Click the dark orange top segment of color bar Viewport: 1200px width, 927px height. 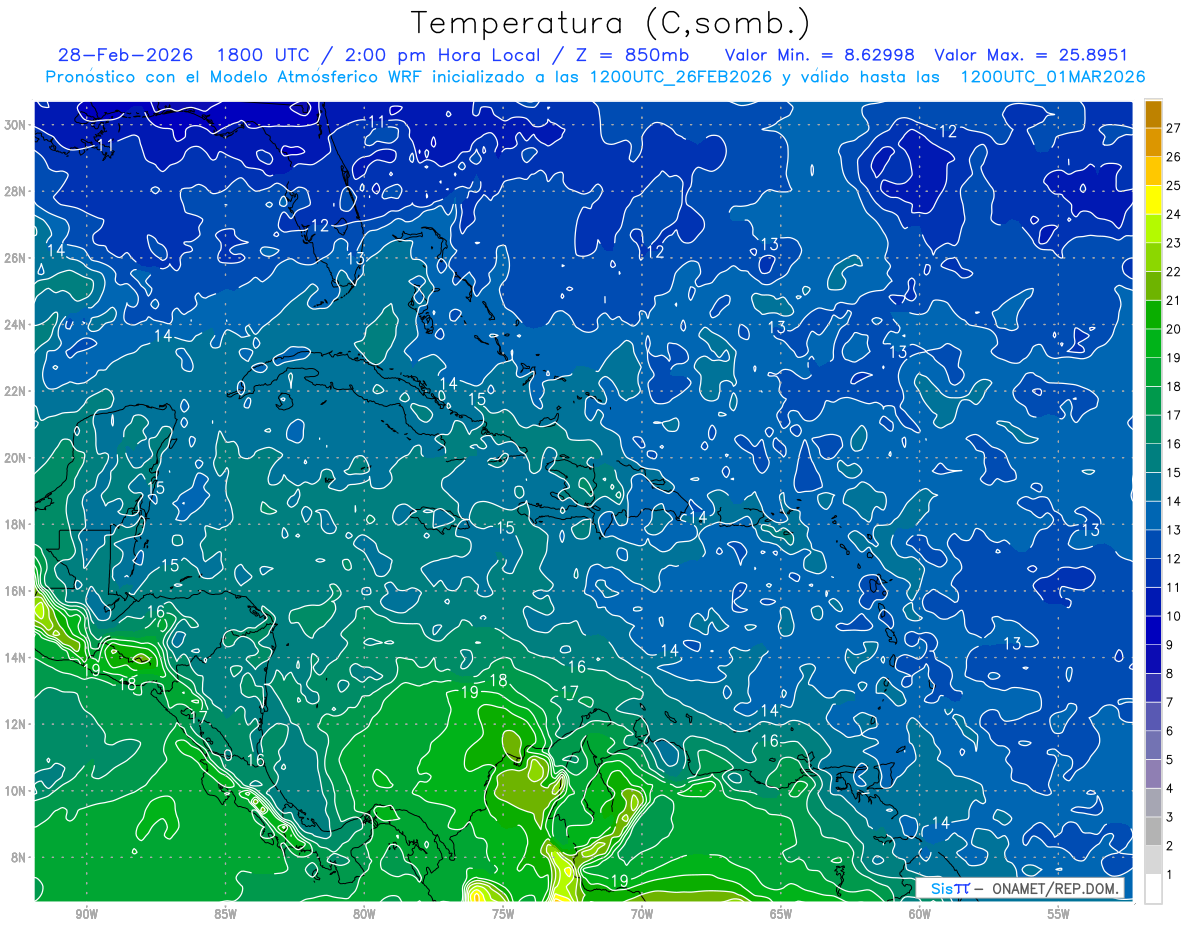point(1153,114)
